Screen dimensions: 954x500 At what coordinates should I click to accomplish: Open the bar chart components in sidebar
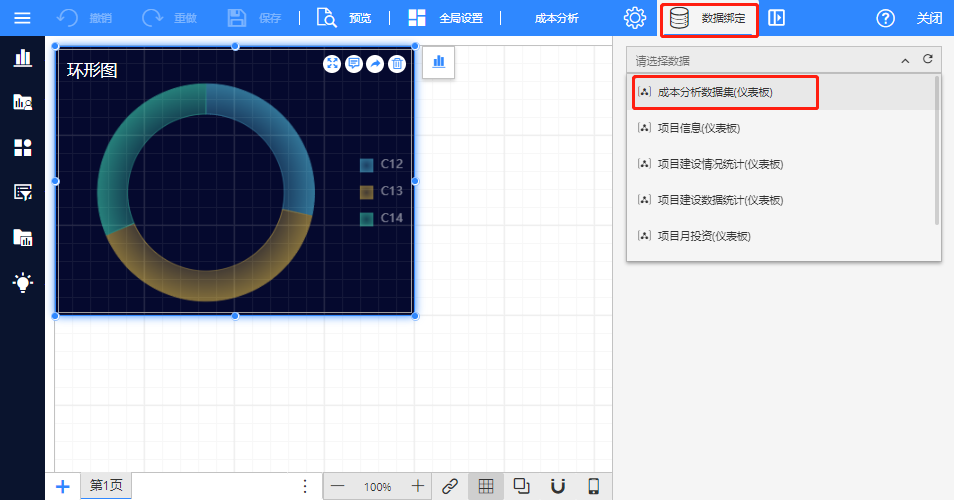click(x=22, y=57)
